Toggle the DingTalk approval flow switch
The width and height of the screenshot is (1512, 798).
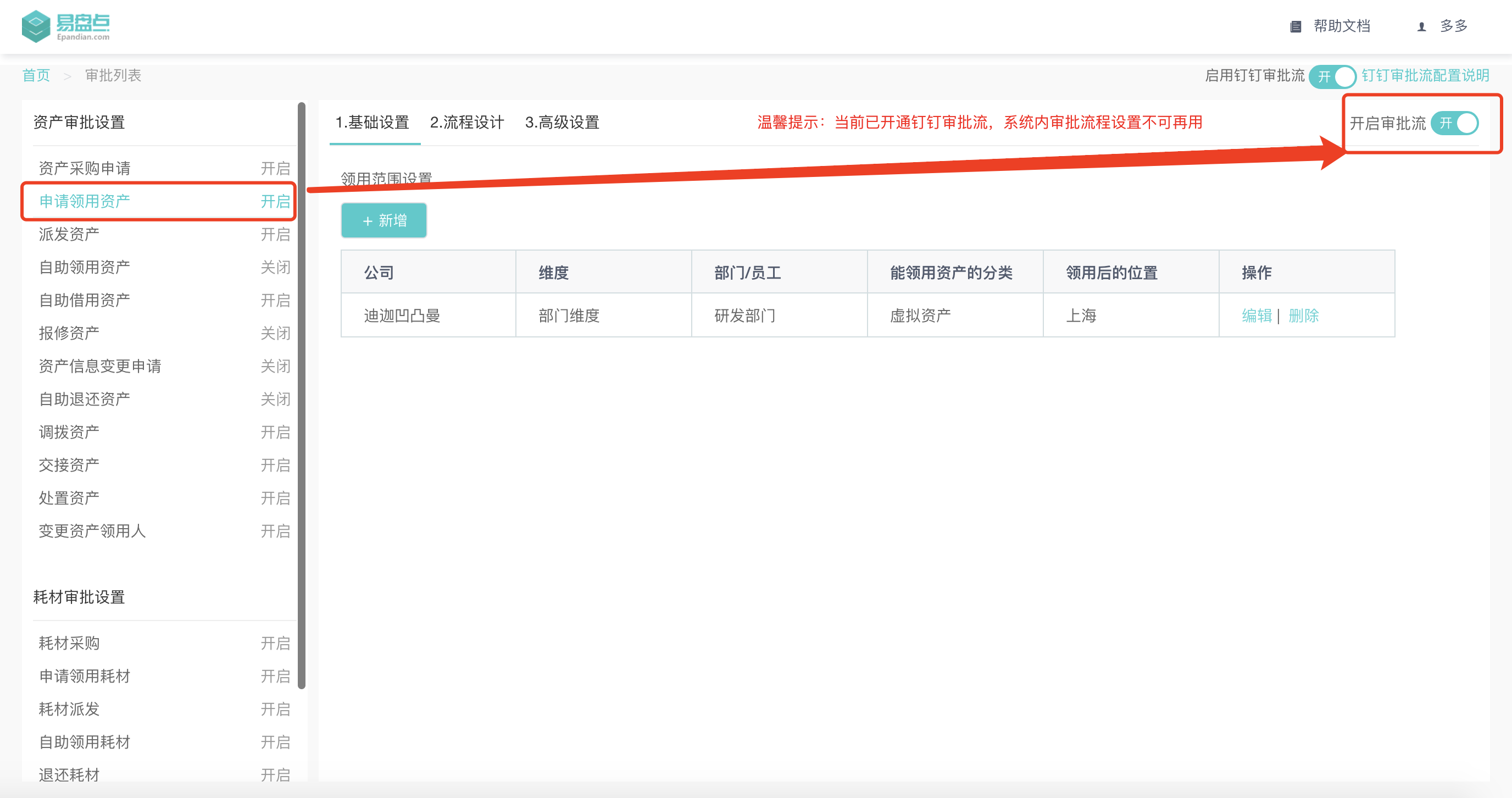1332,76
